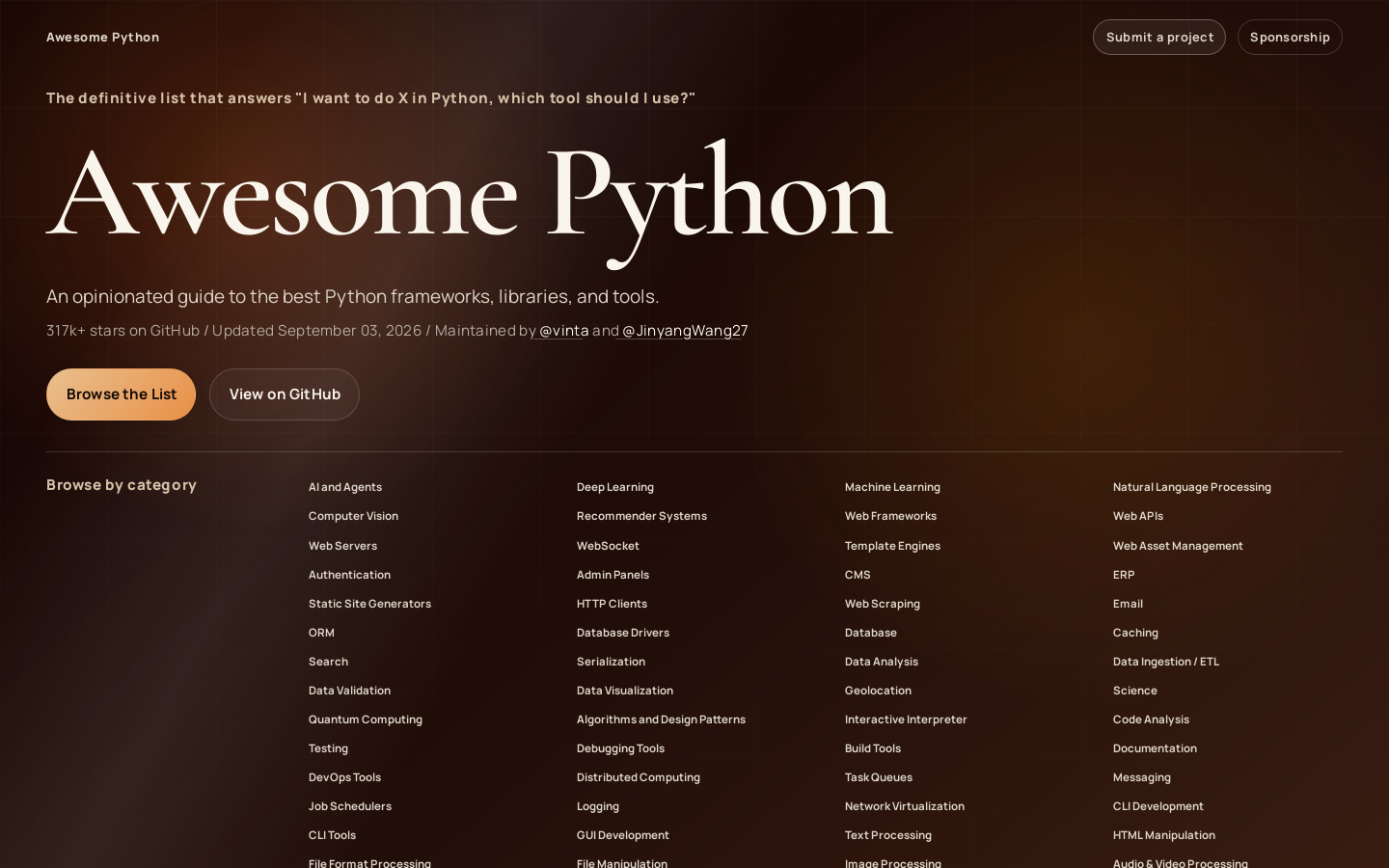The height and width of the screenshot is (868, 1389).
Task: Open Debugging Tools category
Action: tap(620, 748)
